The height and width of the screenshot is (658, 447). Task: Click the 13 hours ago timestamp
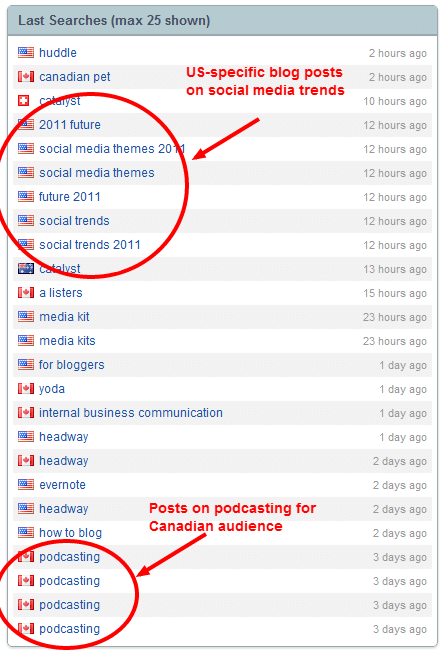[x=395, y=269]
